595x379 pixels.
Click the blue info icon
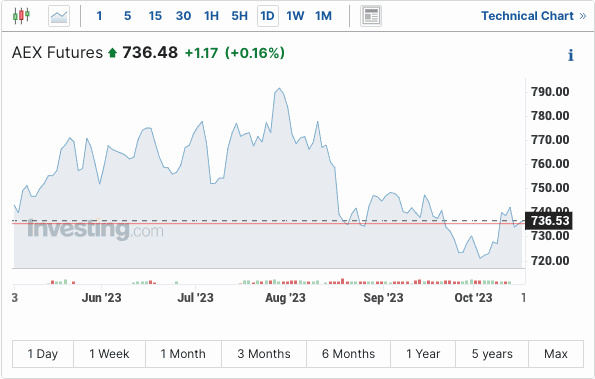[570, 55]
